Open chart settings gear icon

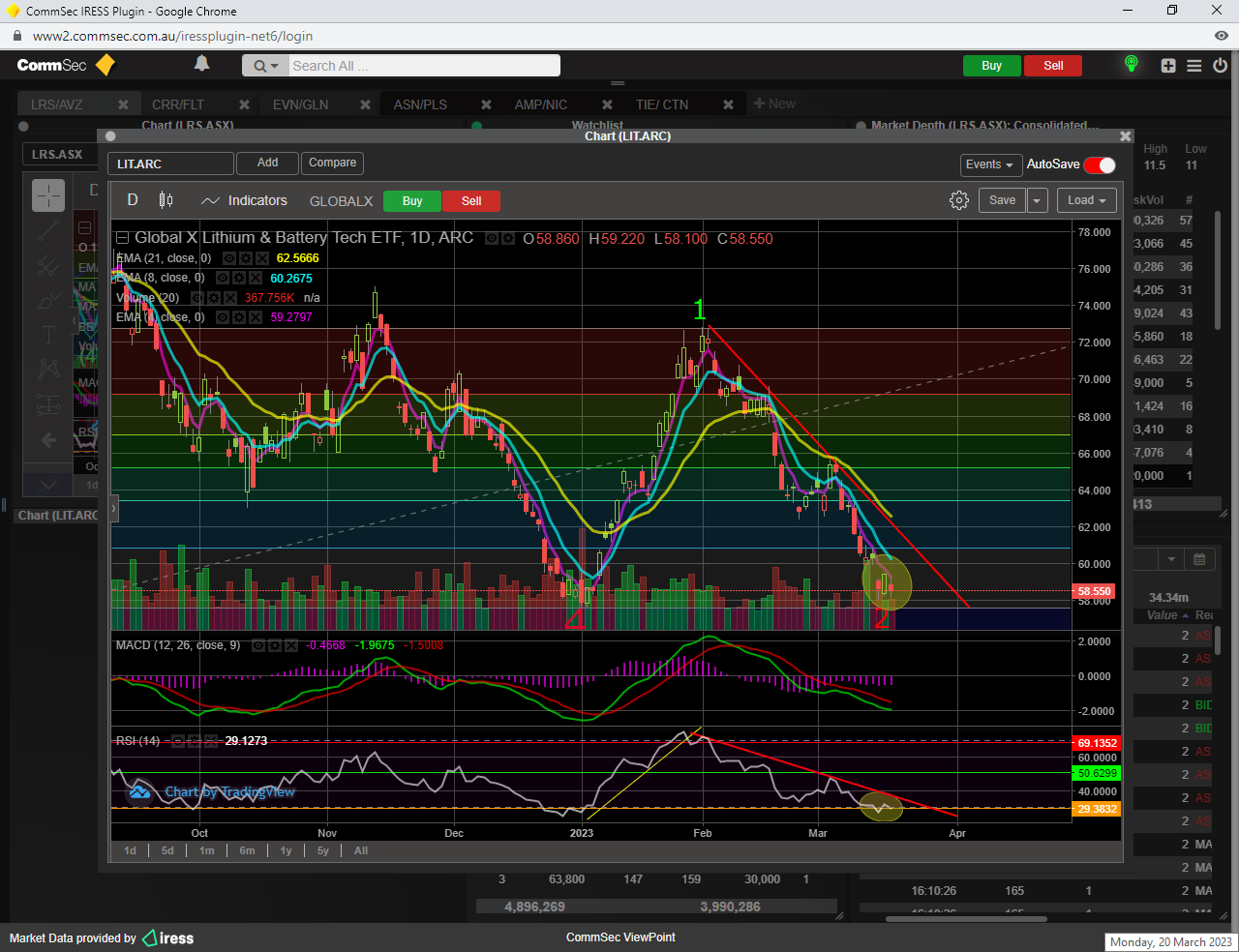[958, 200]
